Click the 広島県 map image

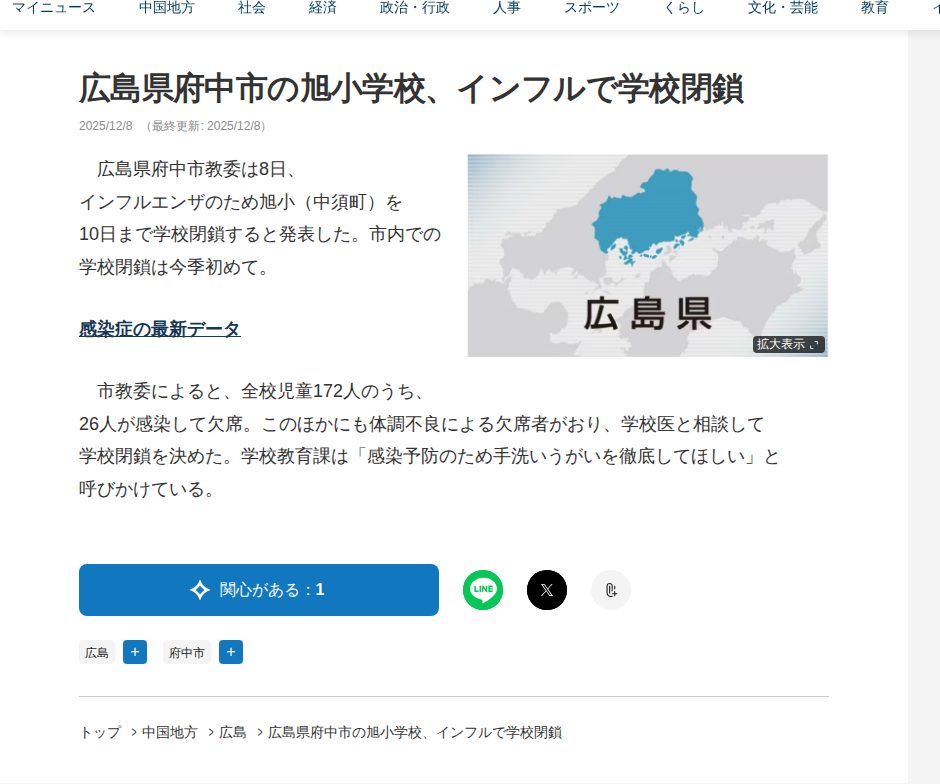click(647, 255)
